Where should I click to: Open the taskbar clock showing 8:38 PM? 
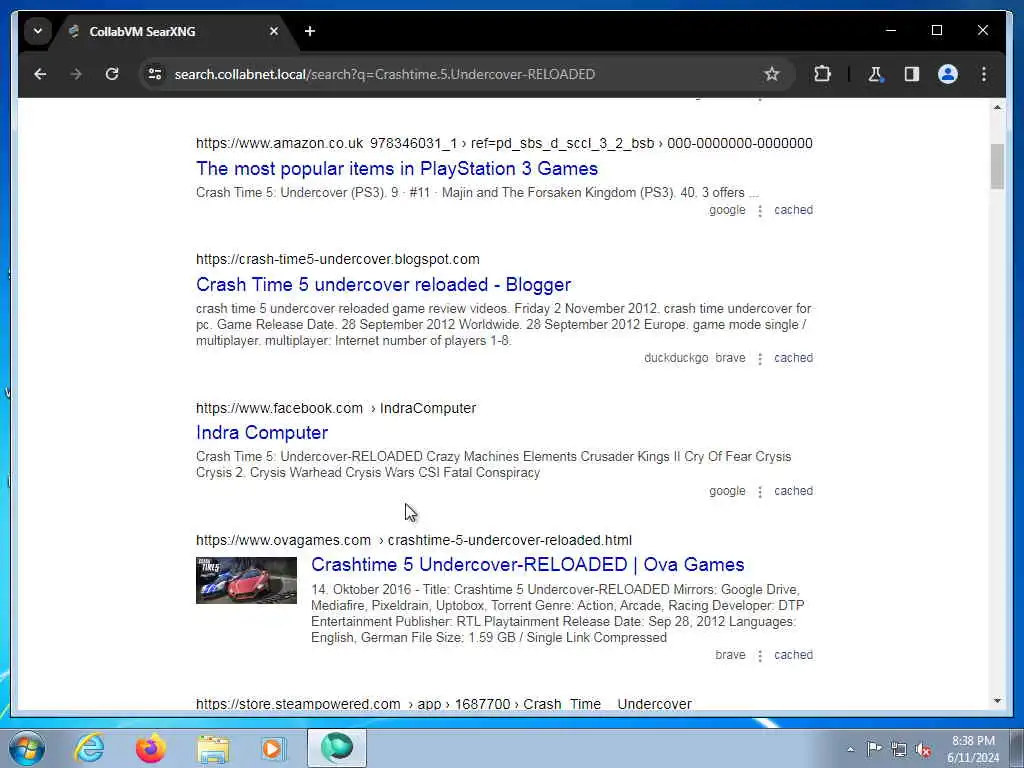pos(973,749)
